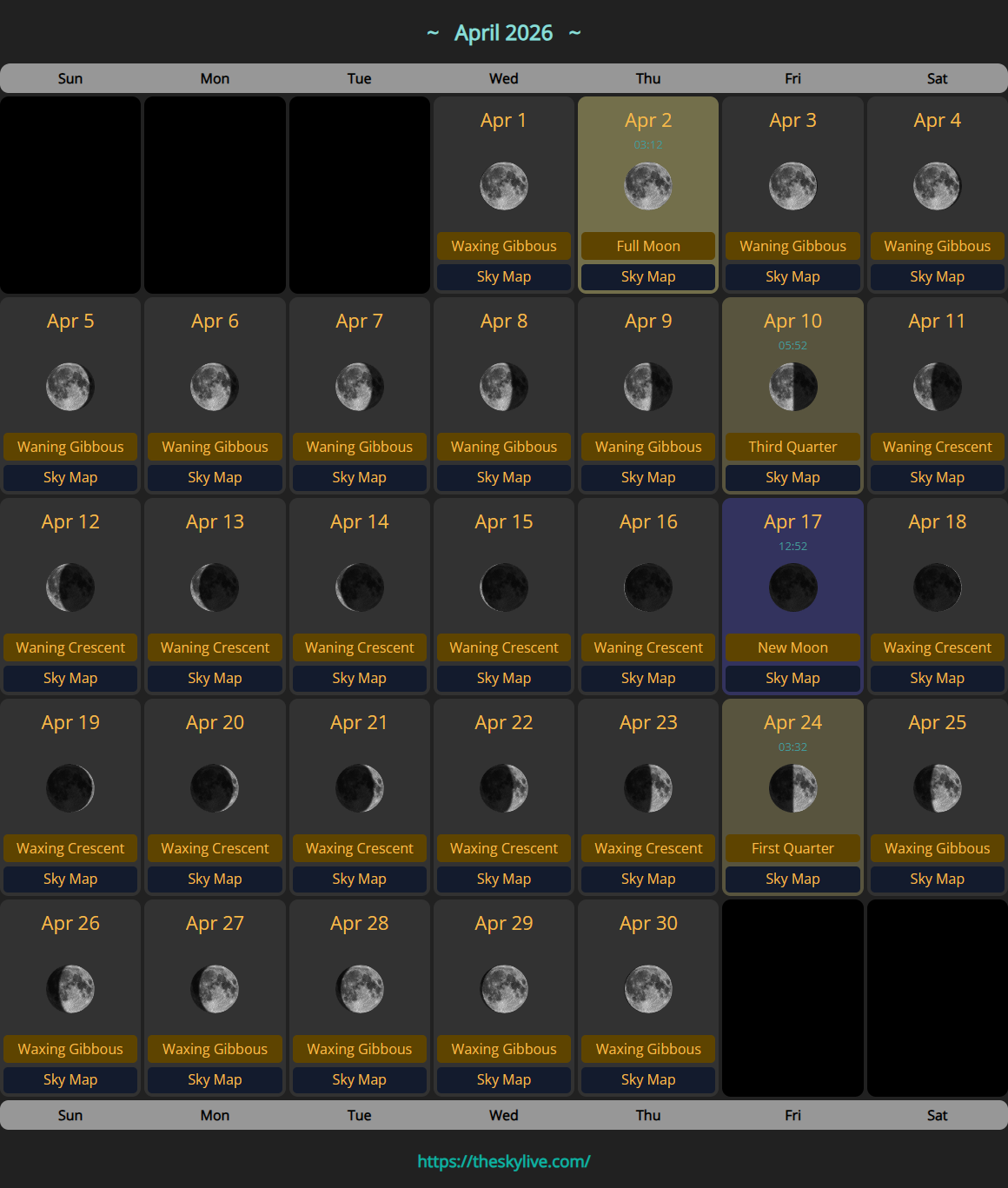Open the Sky Map for Apr 2
Screen dimensions: 1008x1188
[x=647, y=276]
